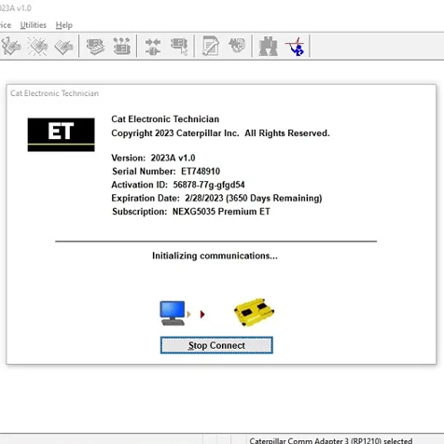Click the Expiration Date 2/28/2023 line
Viewport: 444px width, 444px height.
pos(217,198)
